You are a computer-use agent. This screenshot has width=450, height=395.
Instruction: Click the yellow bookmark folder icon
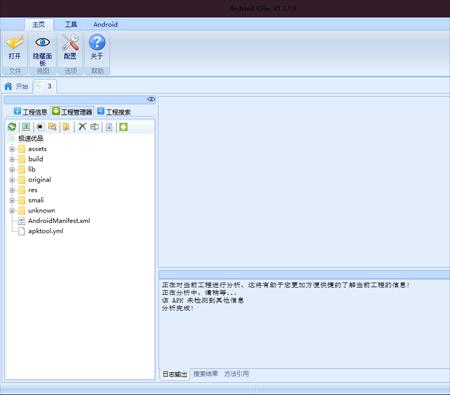pos(66,127)
